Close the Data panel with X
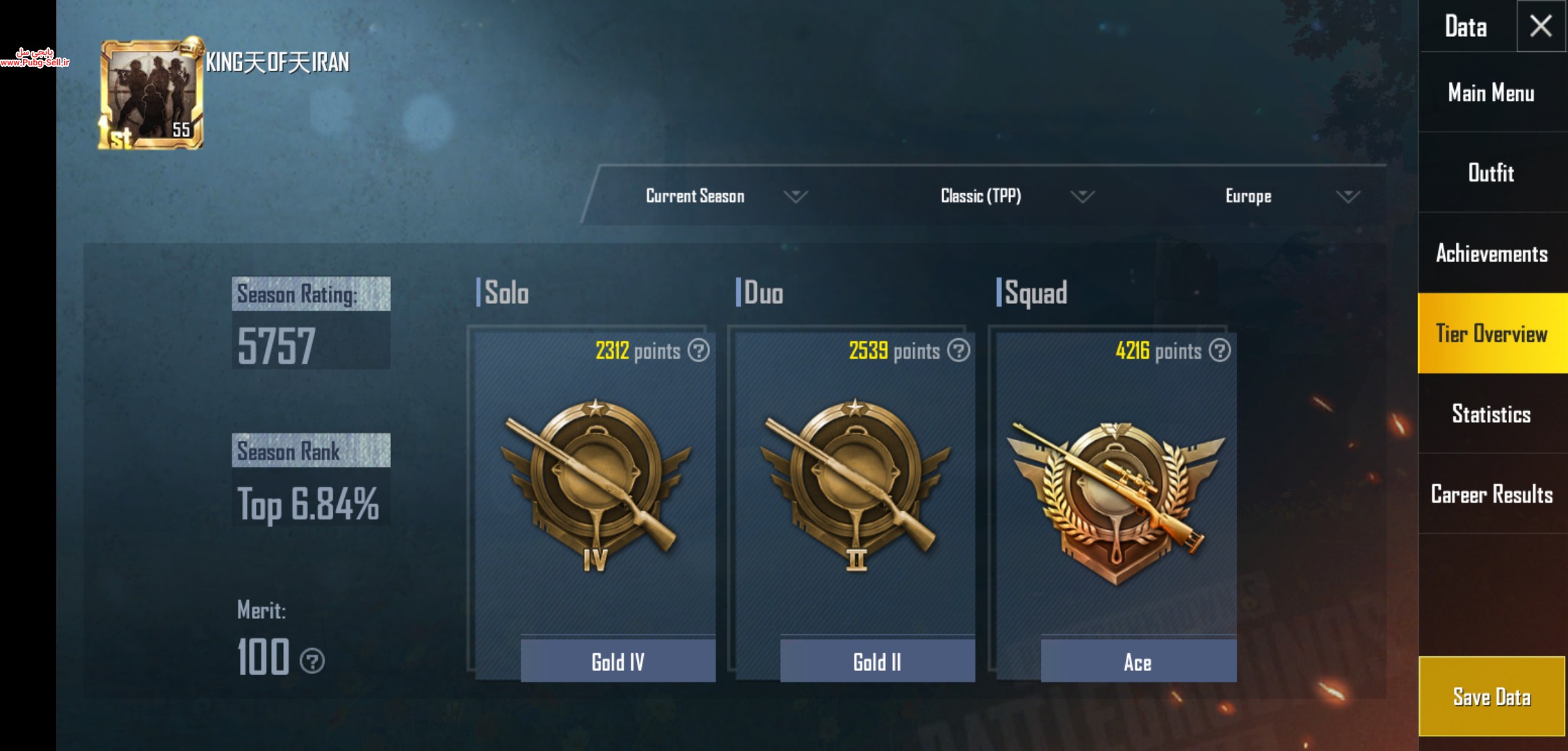 pyautogui.click(x=1541, y=26)
